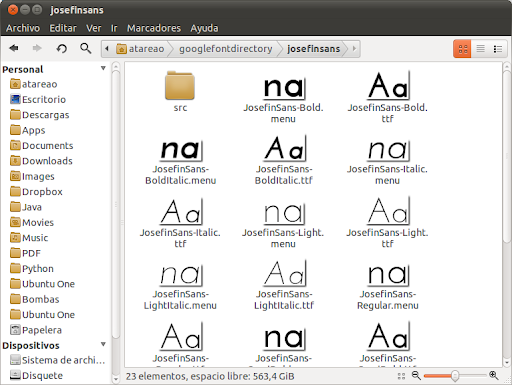Collapse the Dispositivos sidebar section

(103, 344)
